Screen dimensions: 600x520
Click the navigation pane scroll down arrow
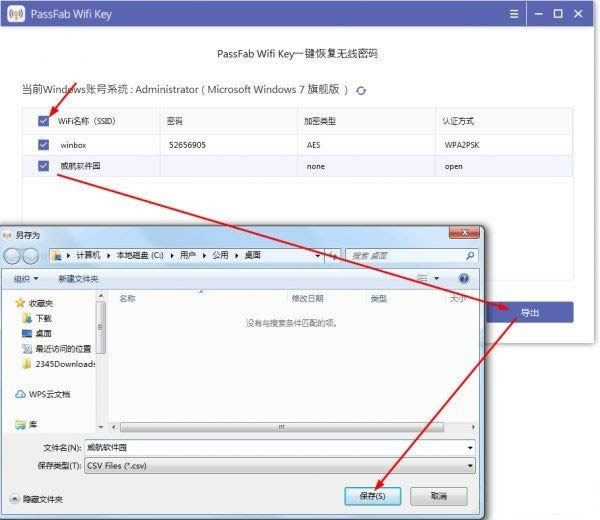click(101, 427)
